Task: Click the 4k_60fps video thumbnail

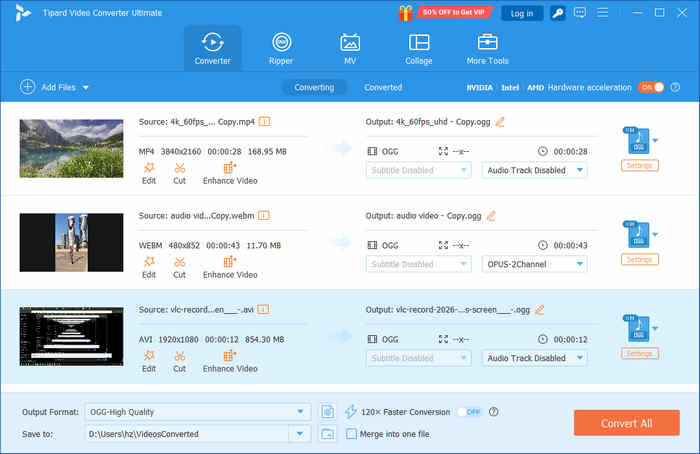Action: coord(71,149)
